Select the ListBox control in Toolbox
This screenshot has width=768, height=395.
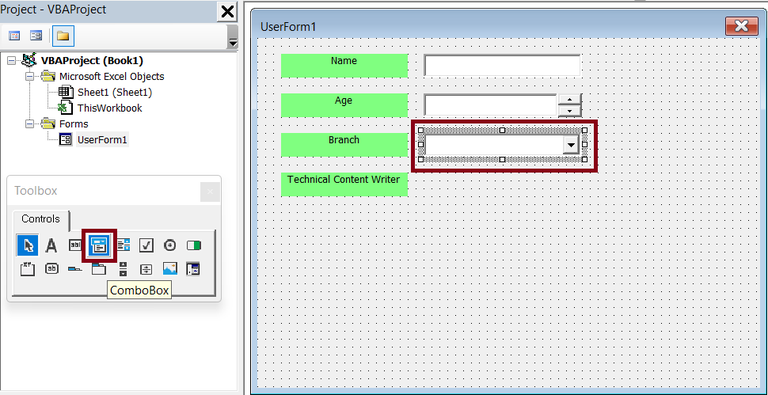click(123, 245)
